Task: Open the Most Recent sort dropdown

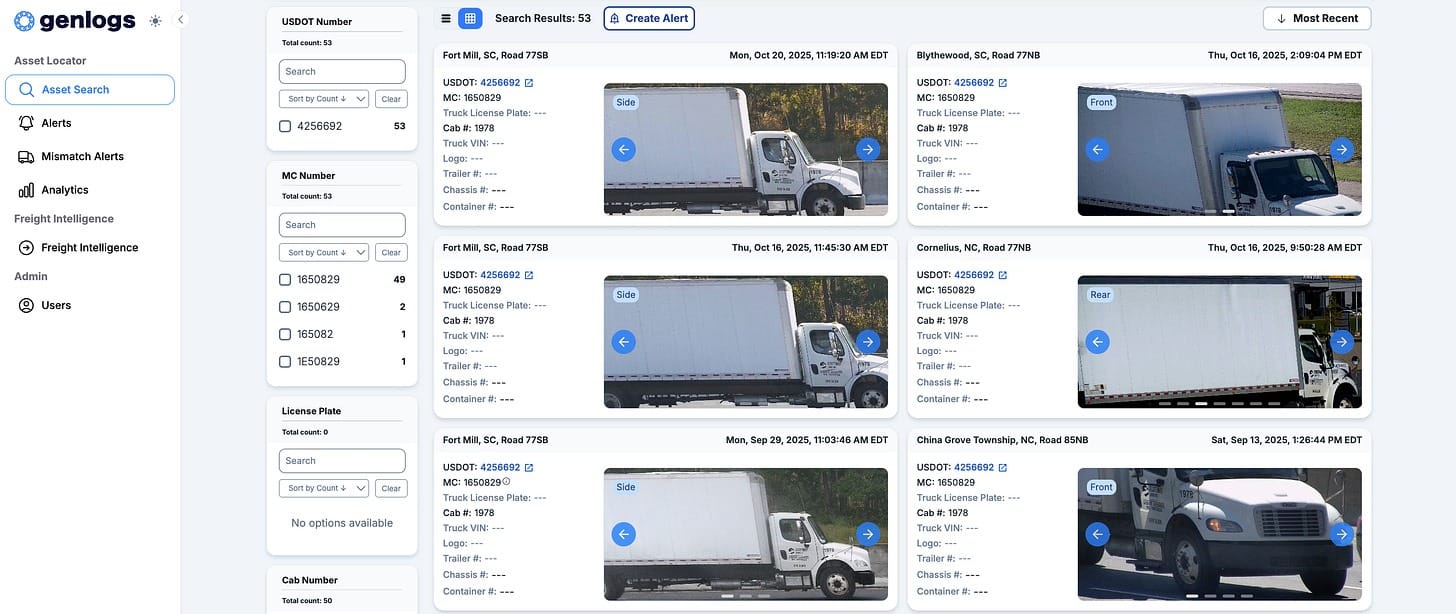Action: point(1316,18)
